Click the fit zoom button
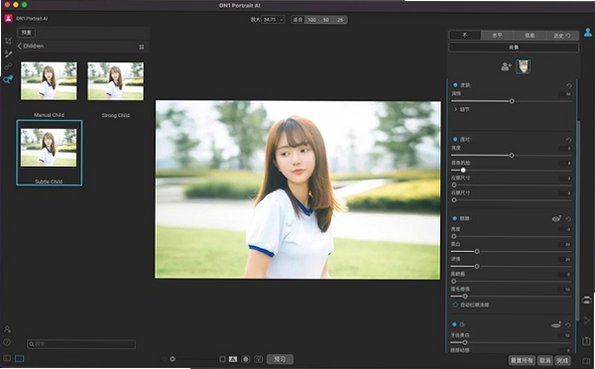 [x=298, y=20]
